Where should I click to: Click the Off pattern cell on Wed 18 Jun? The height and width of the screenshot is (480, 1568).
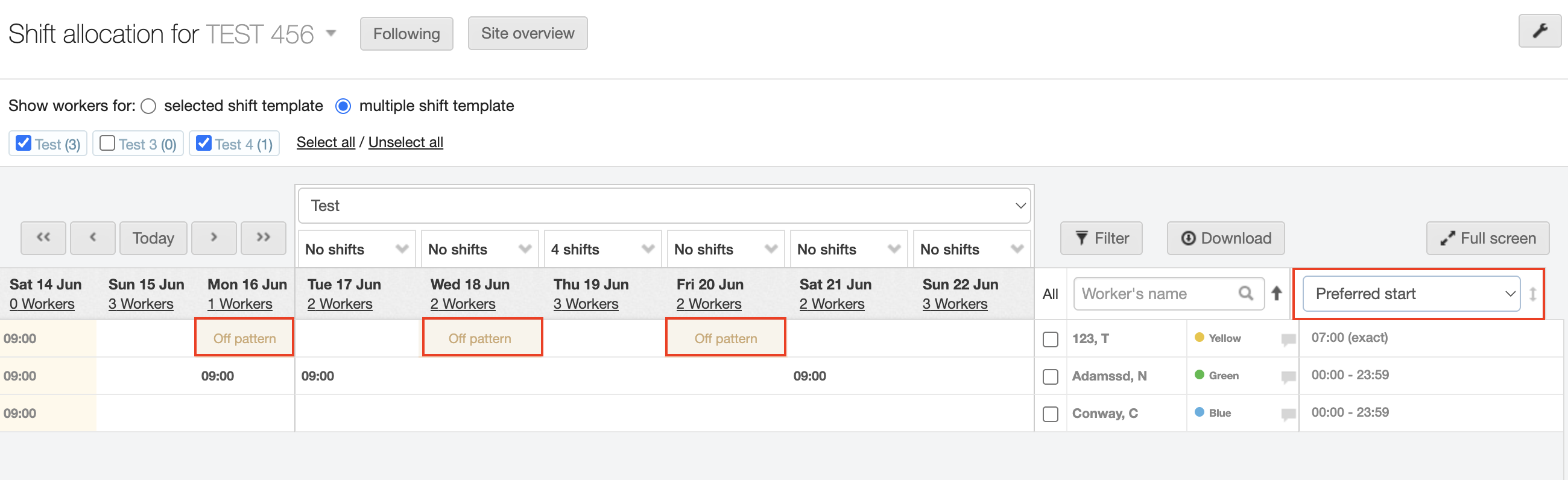coord(481,338)
